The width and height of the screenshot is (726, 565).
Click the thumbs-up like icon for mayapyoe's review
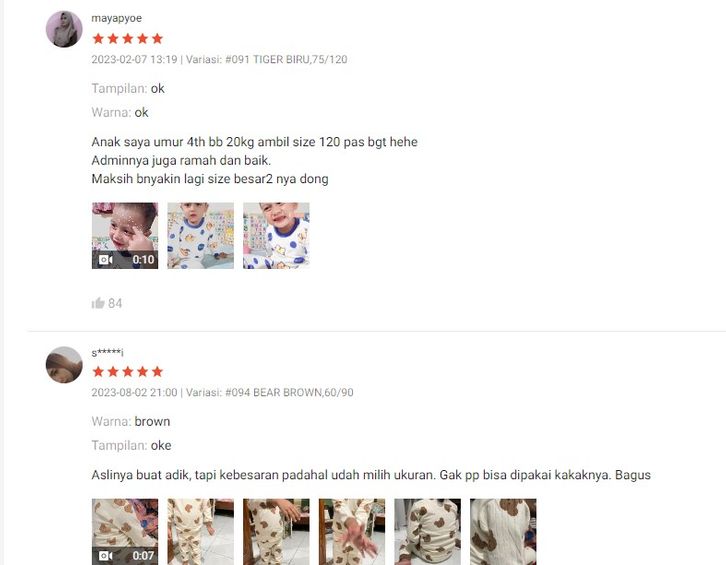(x=98, y=303)
